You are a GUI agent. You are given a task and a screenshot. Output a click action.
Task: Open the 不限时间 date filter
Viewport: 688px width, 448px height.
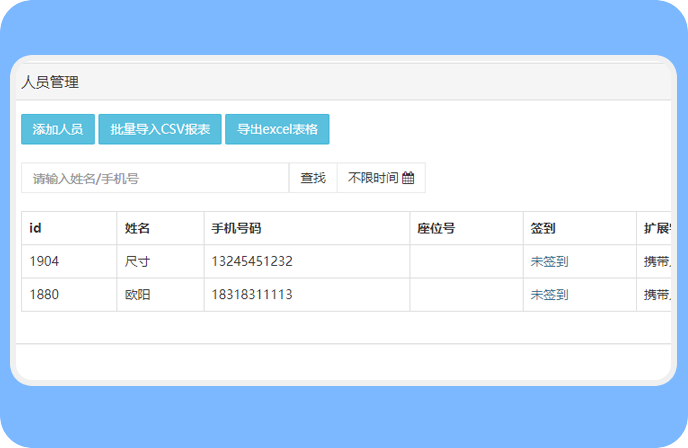(x=381, y=178)
